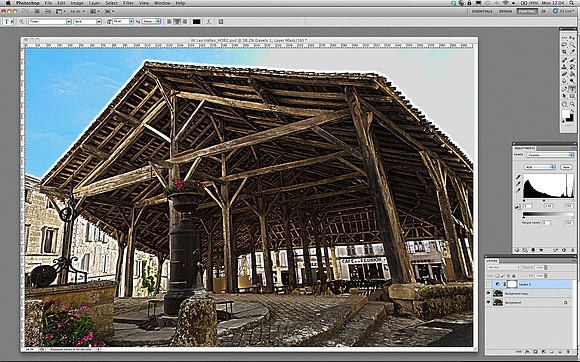Select the Path Selection tool
The width and height of the screenshot is (580, 362).
(x=564, y=96)
